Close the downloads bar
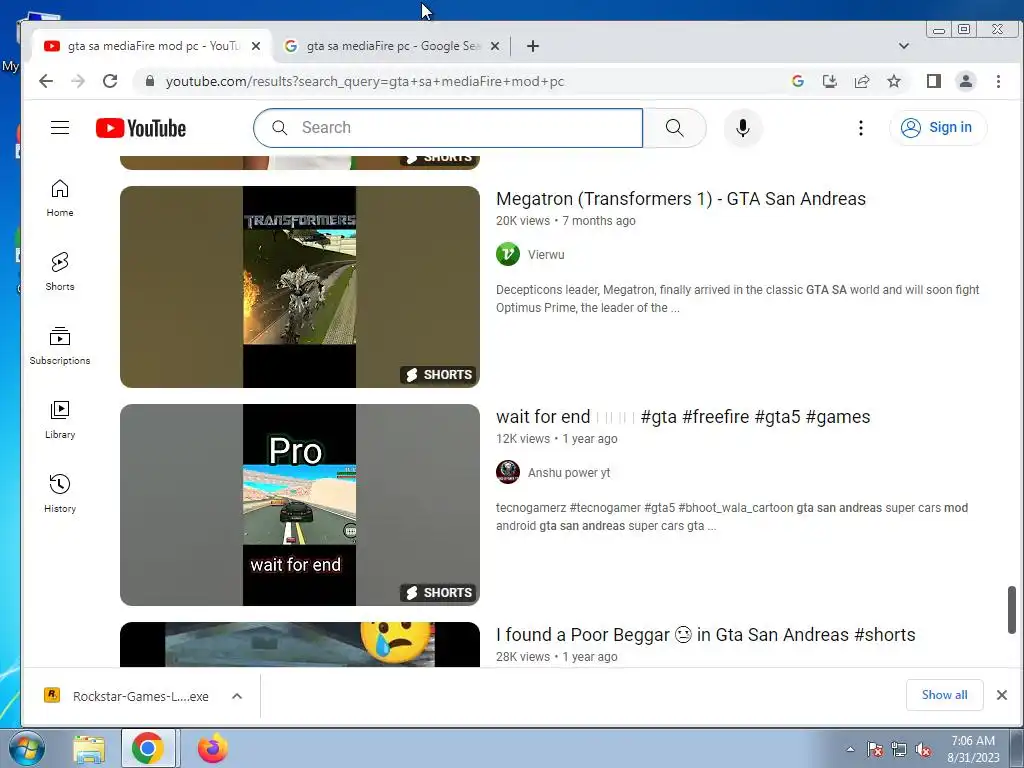 [x=1002, y=695]
